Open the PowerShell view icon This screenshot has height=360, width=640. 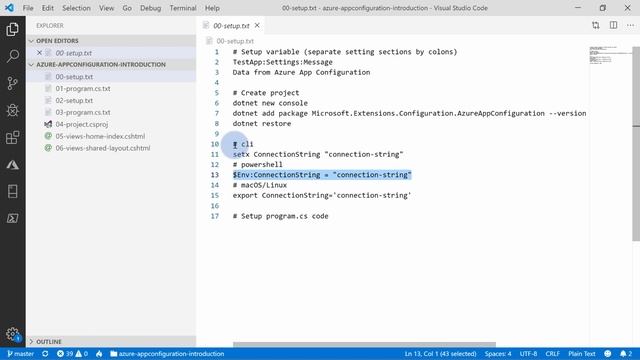pyautogui.click(x=12, y=218)
